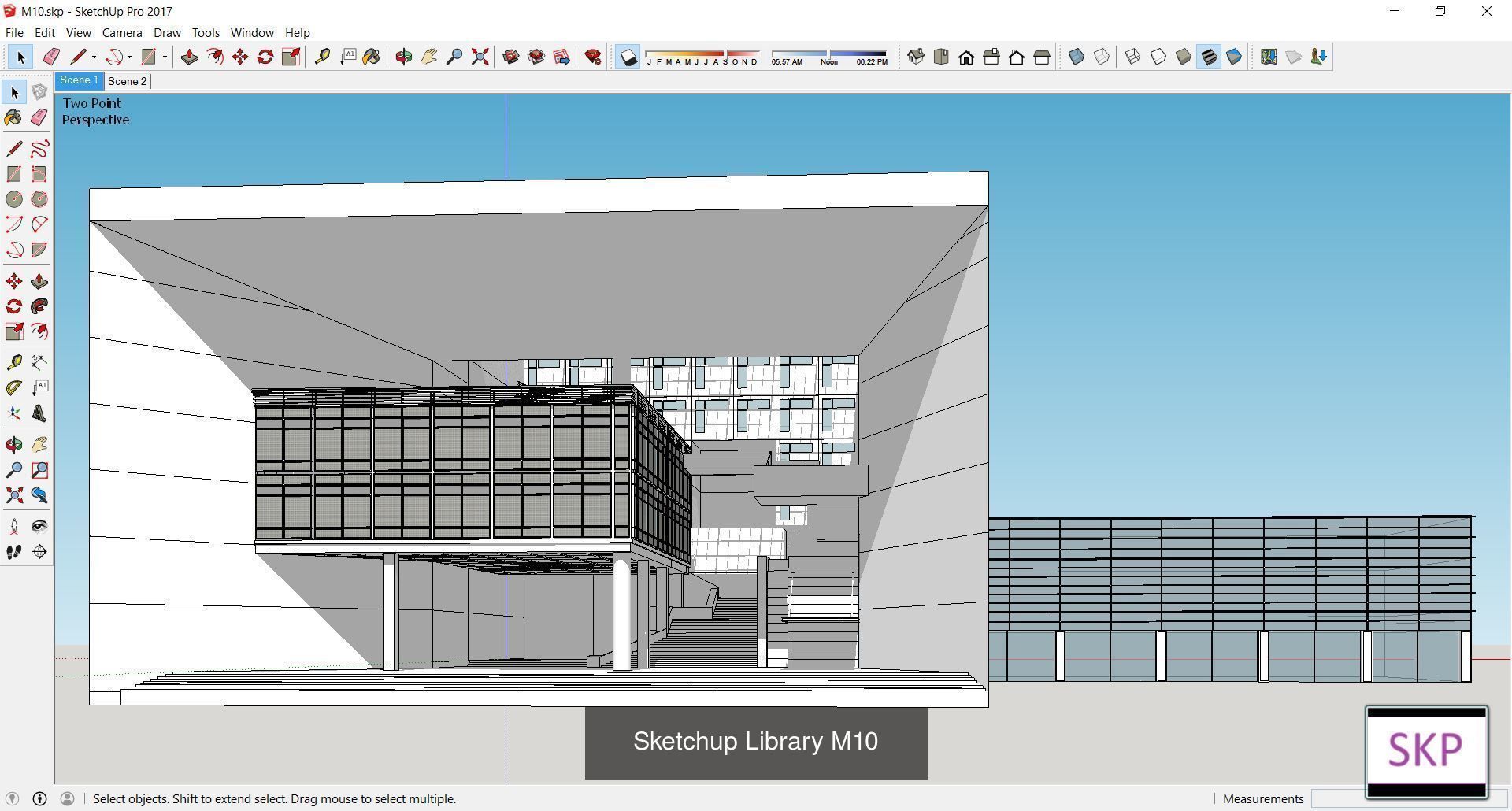The width and height of the screenshot is (1512, 811).
Task: Select the Make Component tool
Action: coord(39,93)
